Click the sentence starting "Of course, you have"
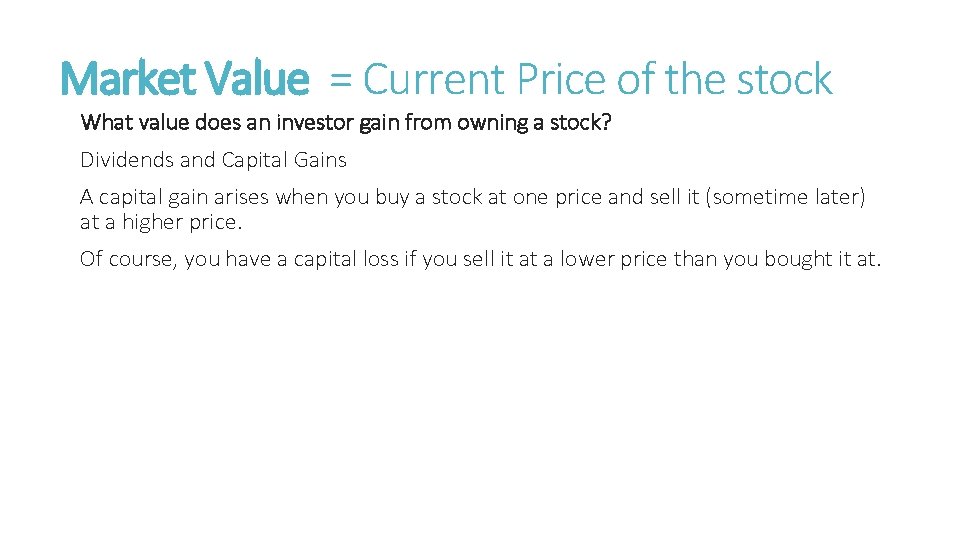Image resolution: width=960 pixels, height=540 pixels. 481,259
